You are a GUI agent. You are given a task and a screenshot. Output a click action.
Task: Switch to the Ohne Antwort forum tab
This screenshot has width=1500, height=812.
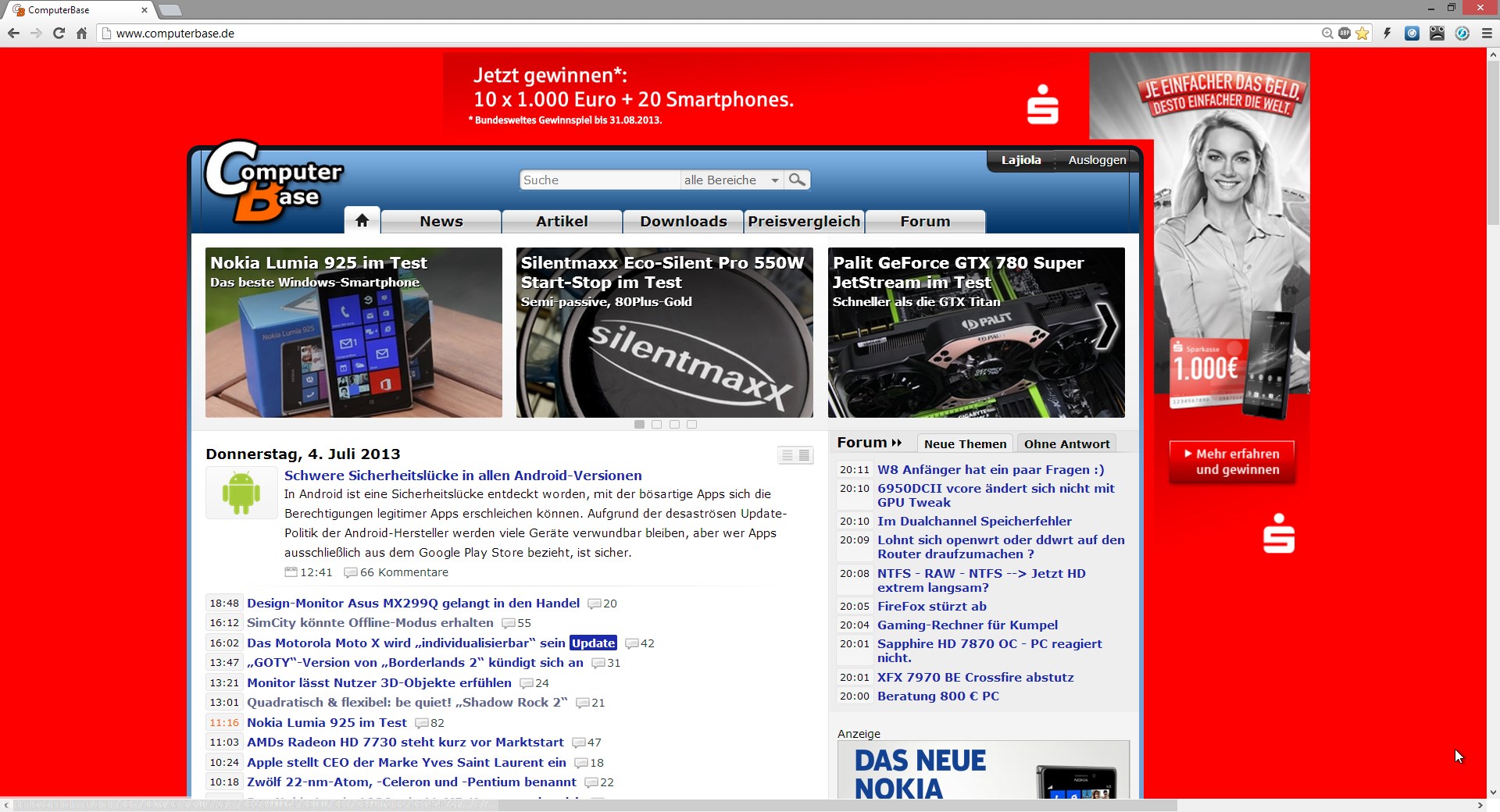pyautogui.click(x=1066, y=444)
